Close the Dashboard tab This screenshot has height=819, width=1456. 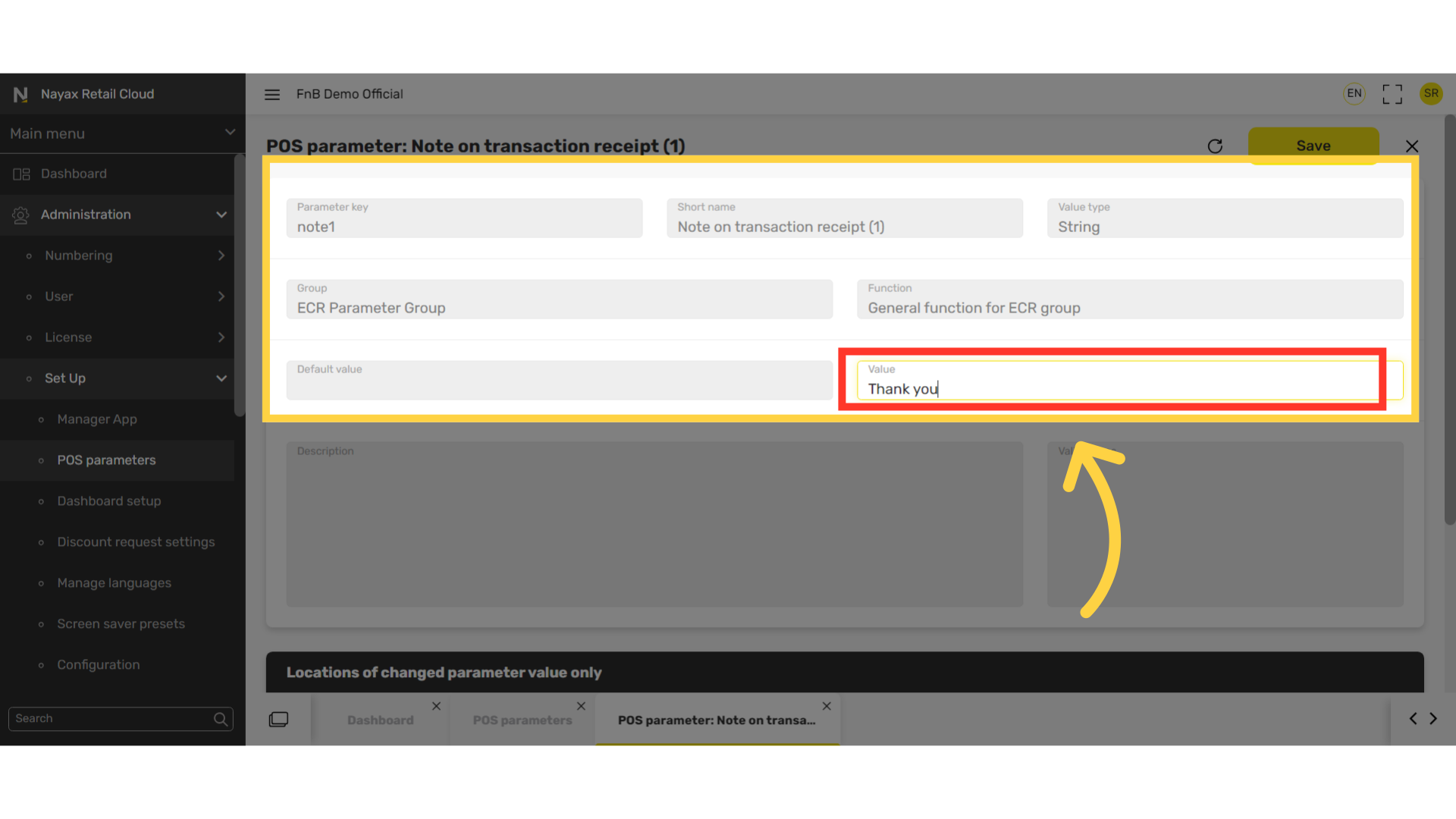click(x=436, y=706)
